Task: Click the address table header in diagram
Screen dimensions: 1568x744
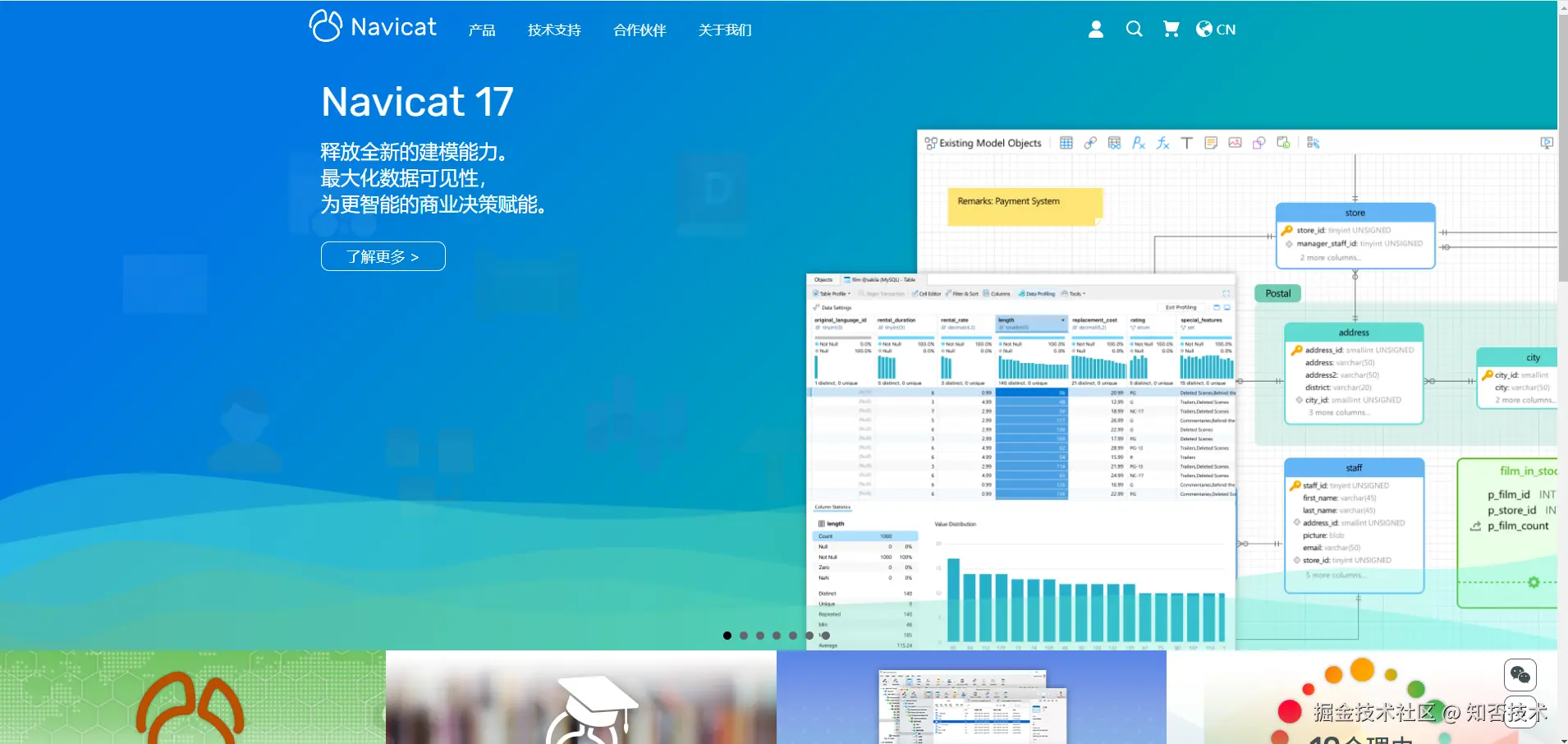Action: (x=1354, y=333)
